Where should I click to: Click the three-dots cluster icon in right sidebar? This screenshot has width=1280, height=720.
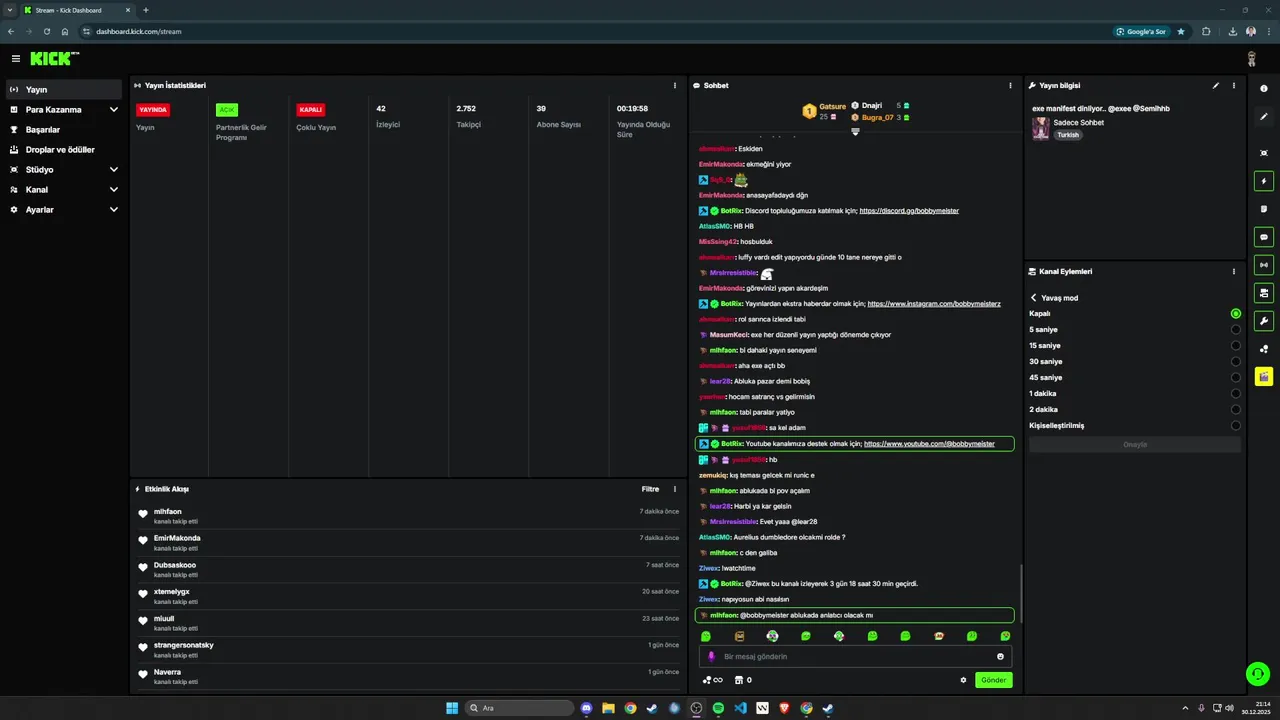[1264, 349]
